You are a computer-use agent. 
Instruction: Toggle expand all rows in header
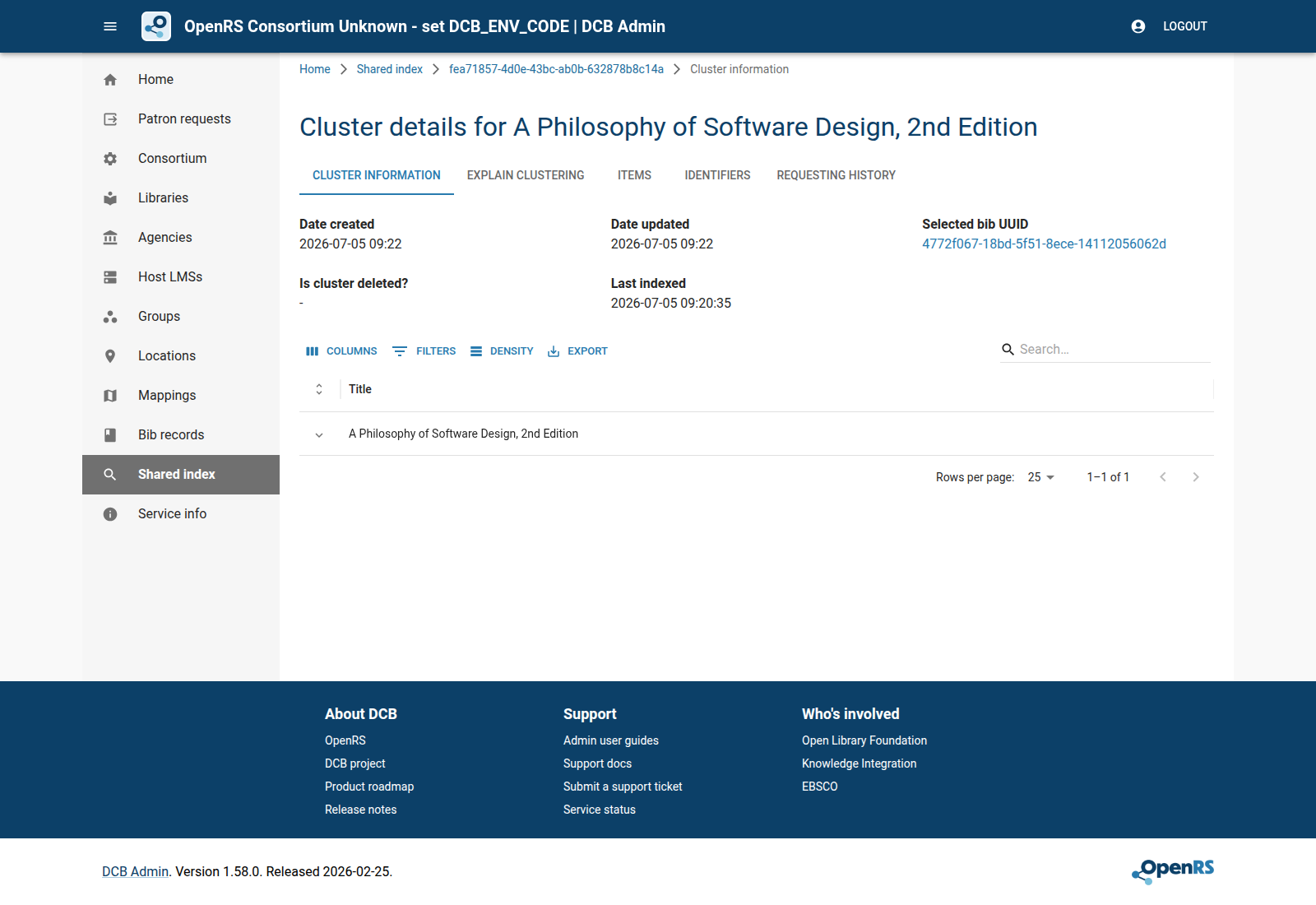pos(319,389)
